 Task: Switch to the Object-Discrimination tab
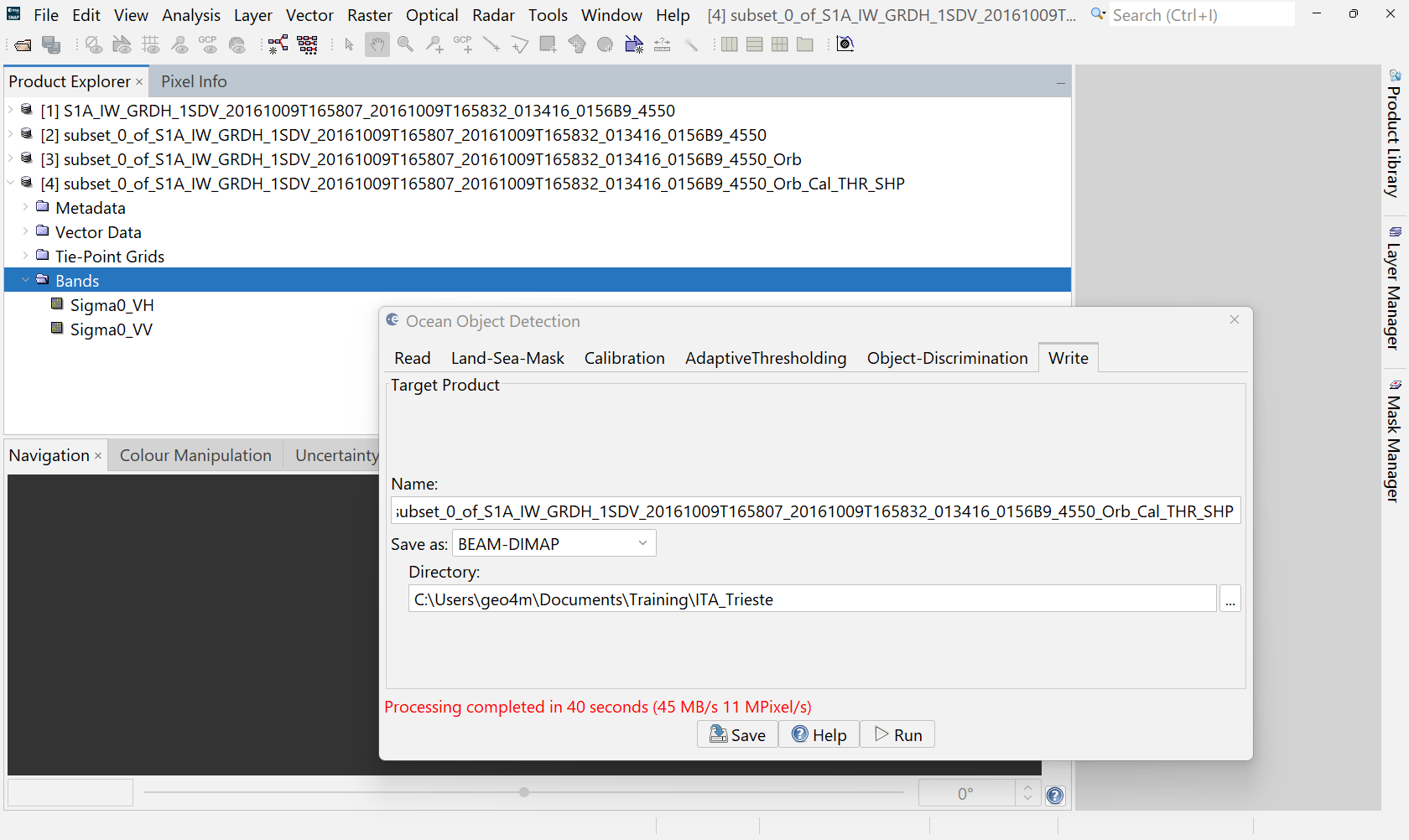point(947,358)
